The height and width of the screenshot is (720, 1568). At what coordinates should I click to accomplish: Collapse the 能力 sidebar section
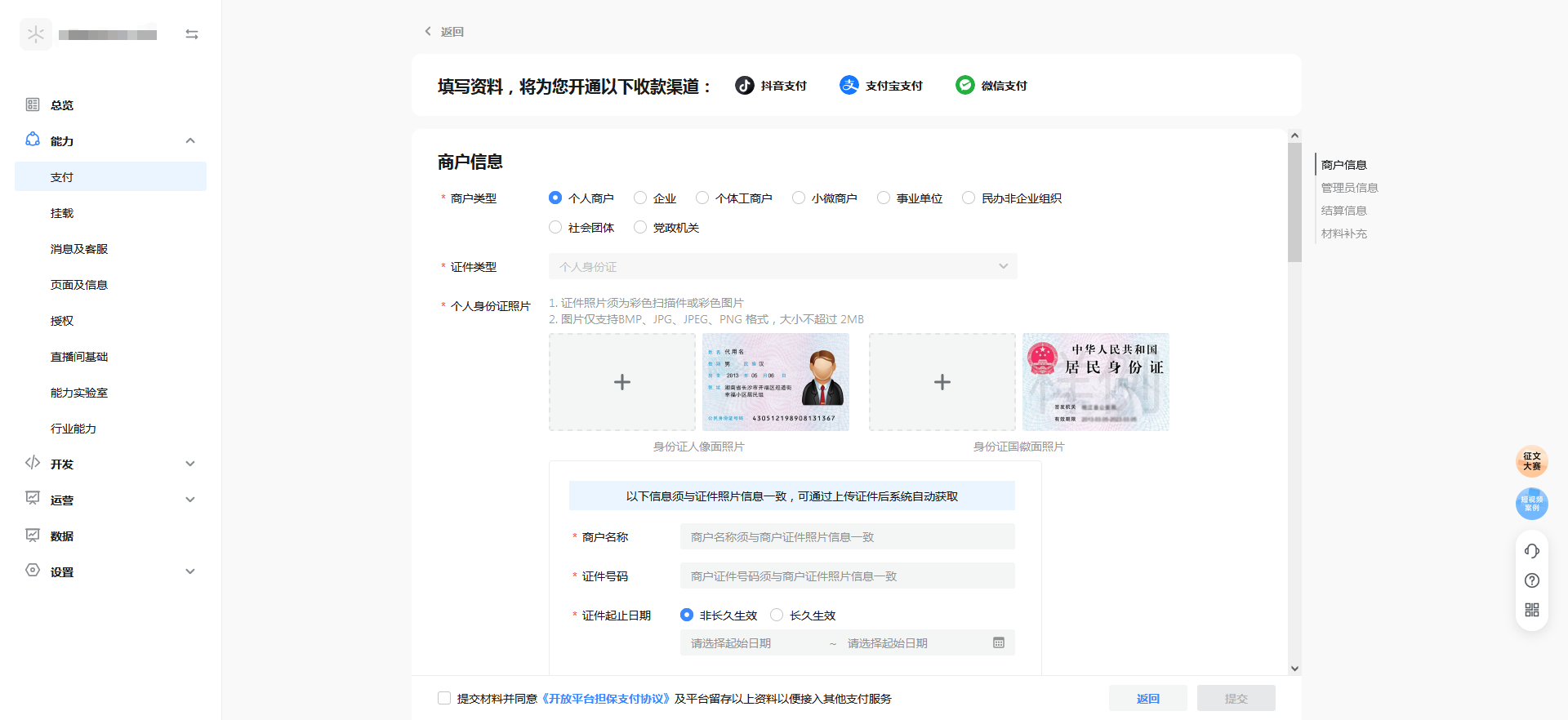click(x=190, y=140)
